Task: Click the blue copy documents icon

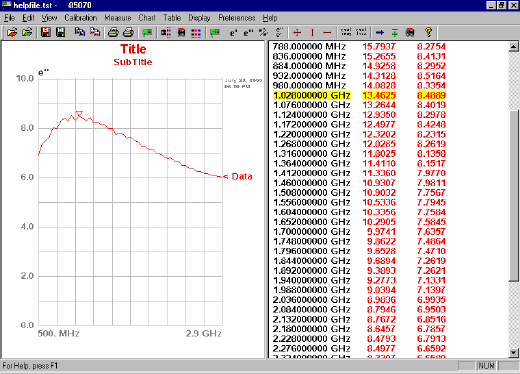Action: point(79,32)
